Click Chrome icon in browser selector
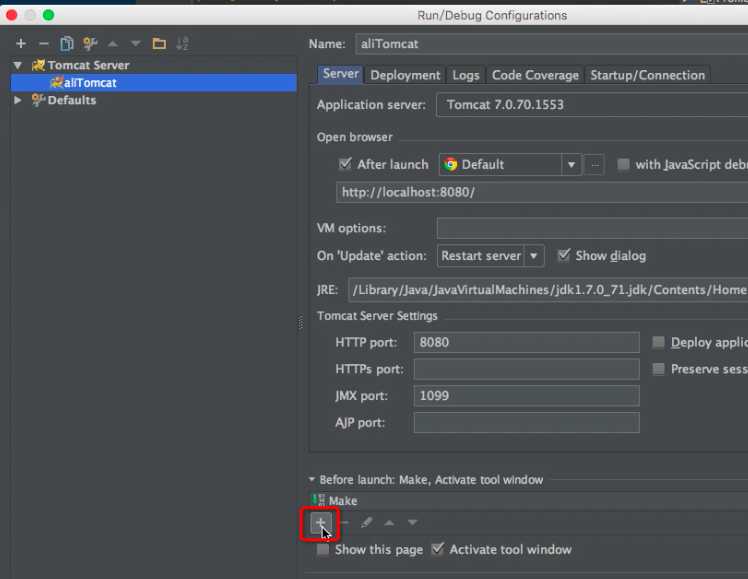 click(x=450, y=165)
